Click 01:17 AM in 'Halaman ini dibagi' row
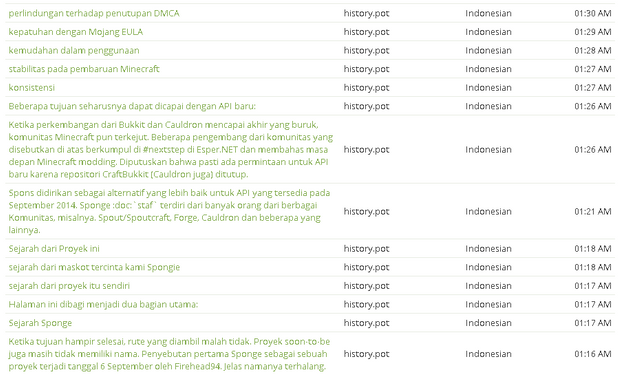Screen dimensions: 640x380 [593, 304]
